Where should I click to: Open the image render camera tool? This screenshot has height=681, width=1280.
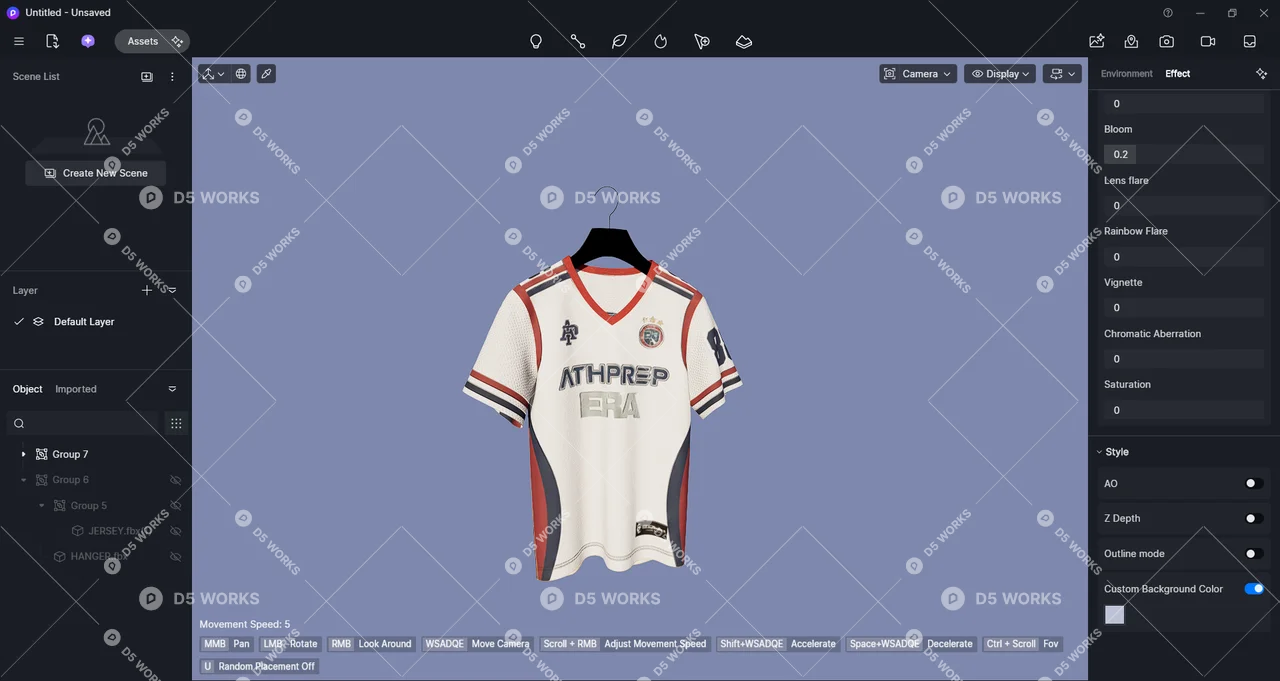point(1166,41)
